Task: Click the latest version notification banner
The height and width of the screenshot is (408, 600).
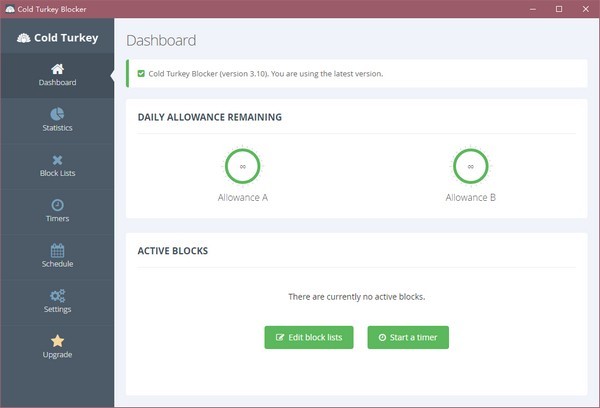Action: (x=357, y=73)
